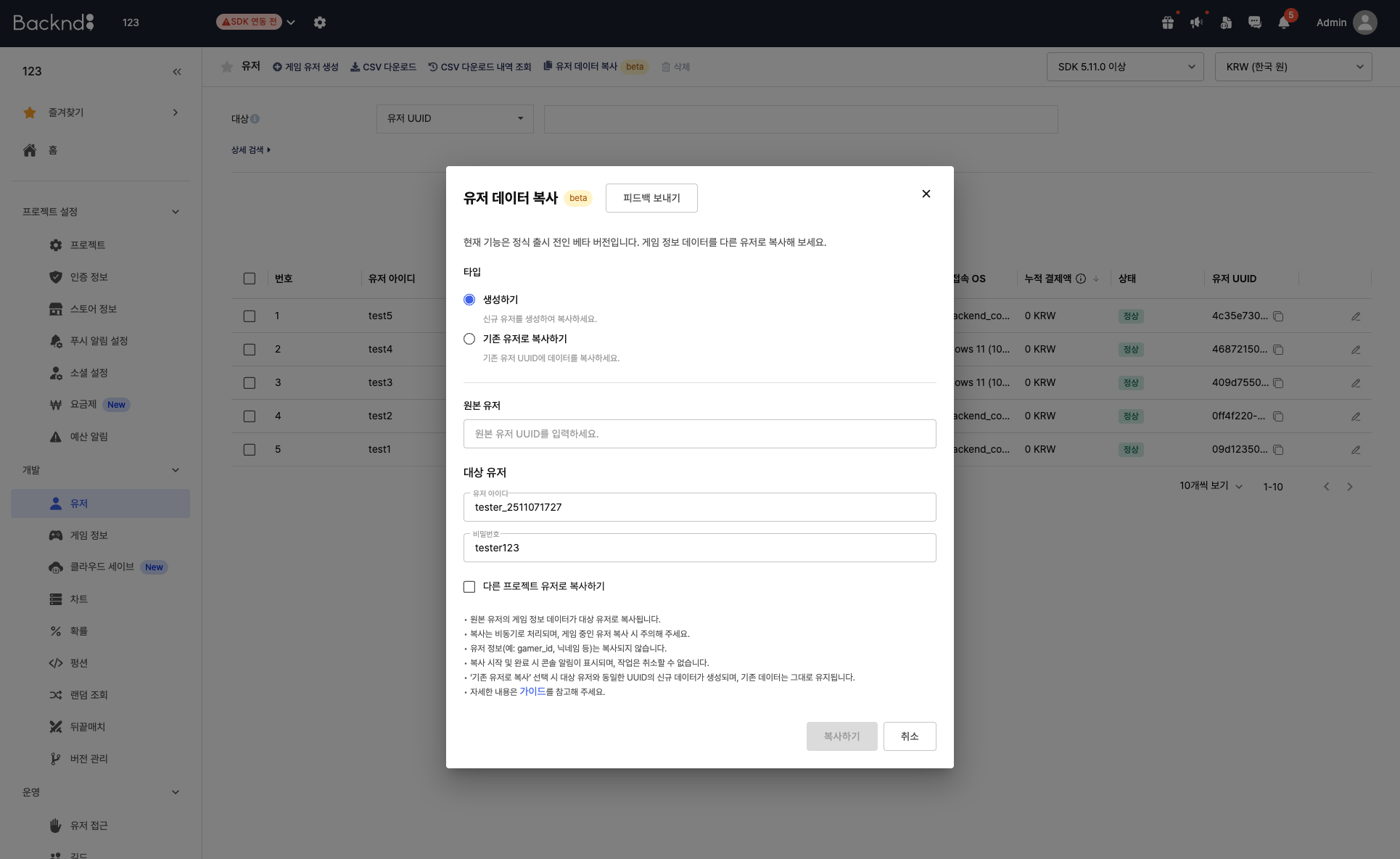Open announcements megaphone icon
The width and height of the screenshot is (1400, 859).
(x=1196, y=22)
